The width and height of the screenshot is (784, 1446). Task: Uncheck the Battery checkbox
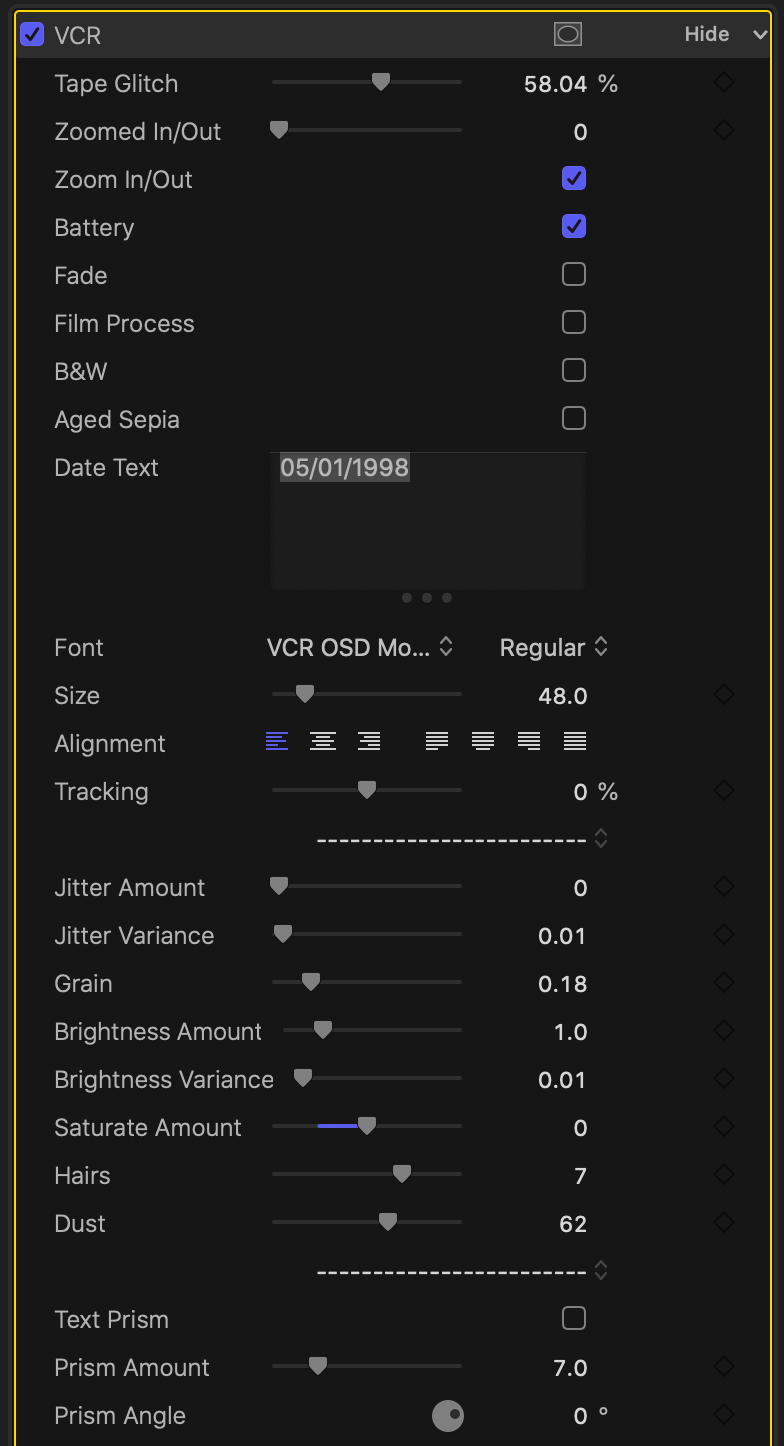pos(573,227)
